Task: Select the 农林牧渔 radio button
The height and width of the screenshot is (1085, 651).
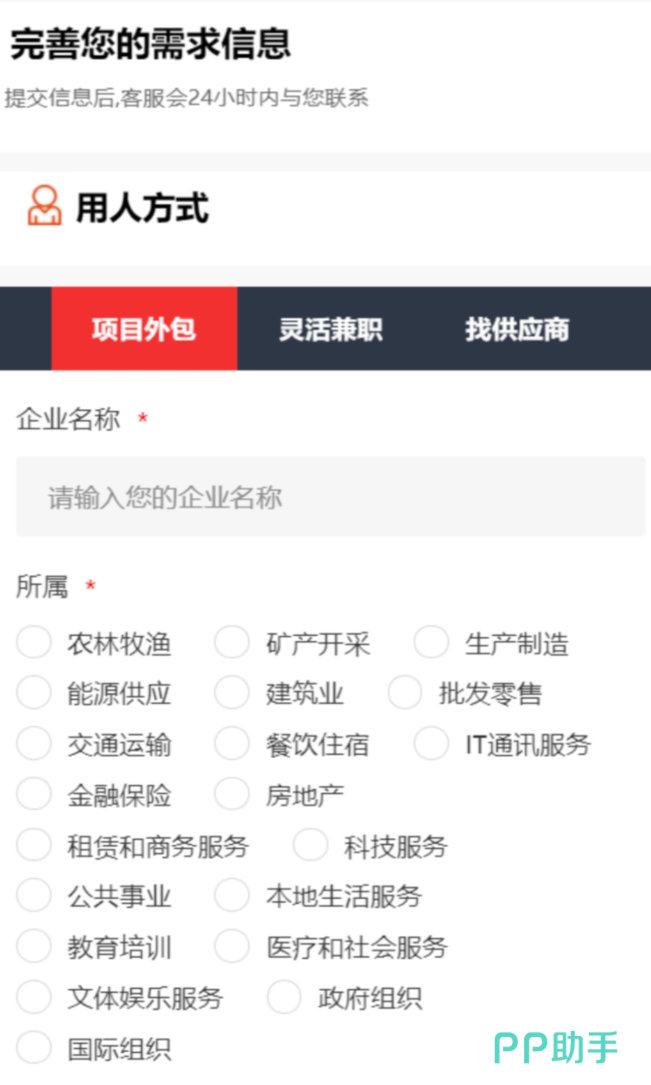Action: (34, 643)
